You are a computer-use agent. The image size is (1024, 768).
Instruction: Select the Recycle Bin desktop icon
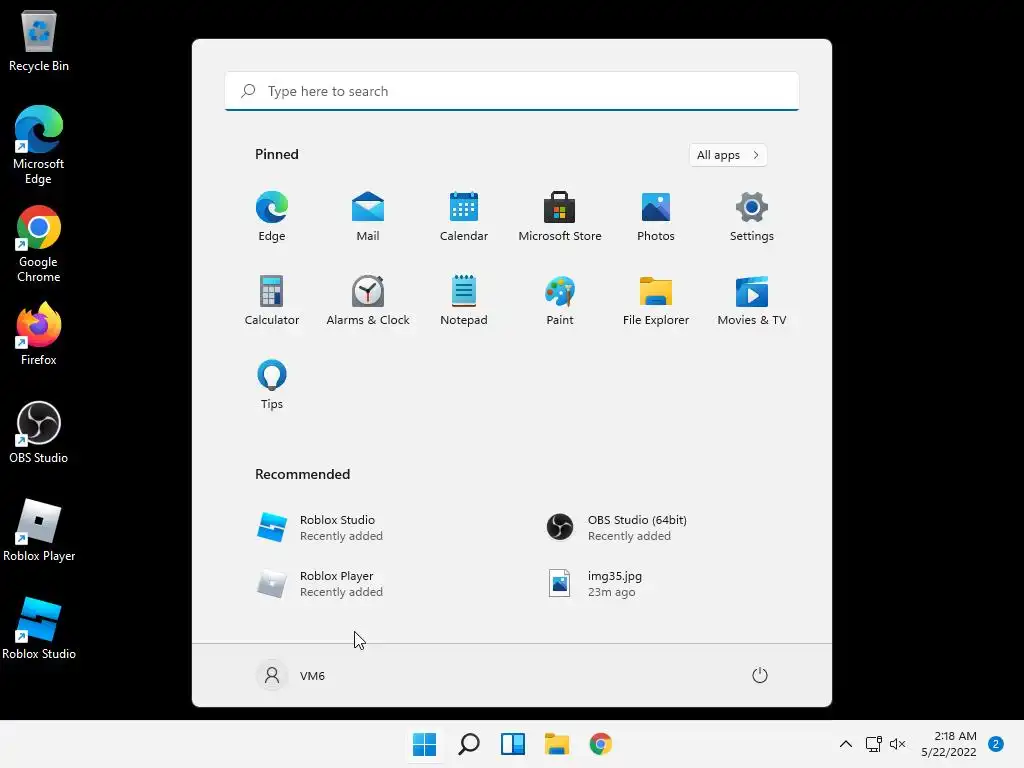point(39,40)
